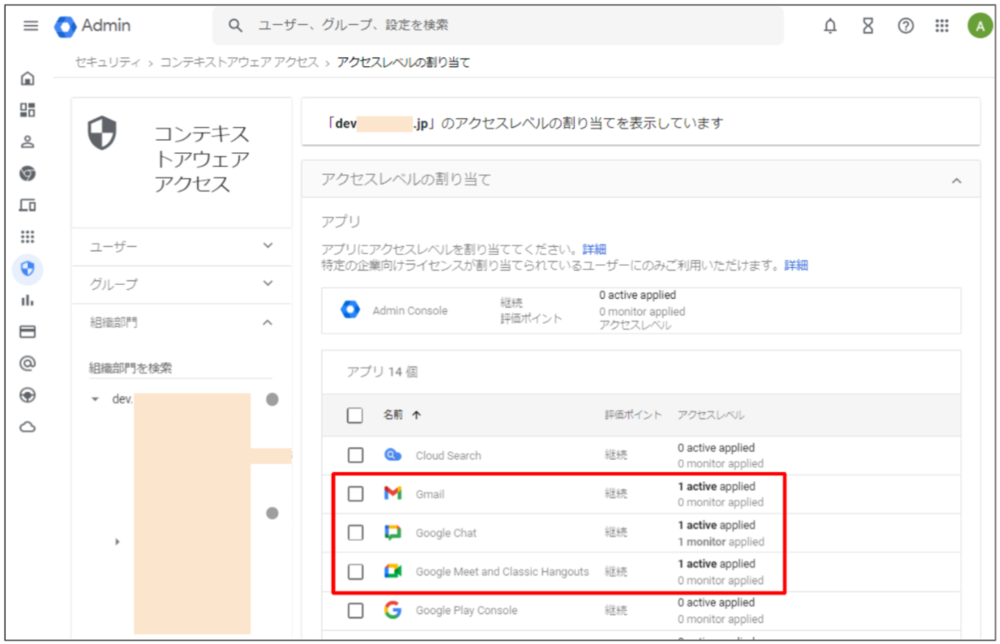The height and width of the screenshot is (644, 1000).
Task: Open the Google apps grid launcher
Action: click(941, 26)
